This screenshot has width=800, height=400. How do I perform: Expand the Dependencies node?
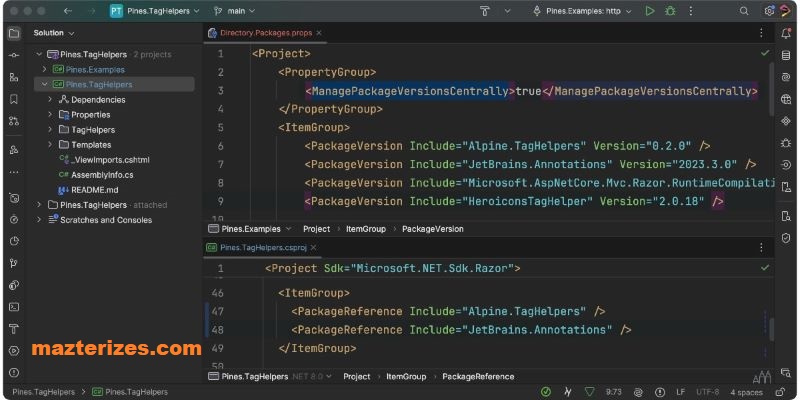(50, 99)
